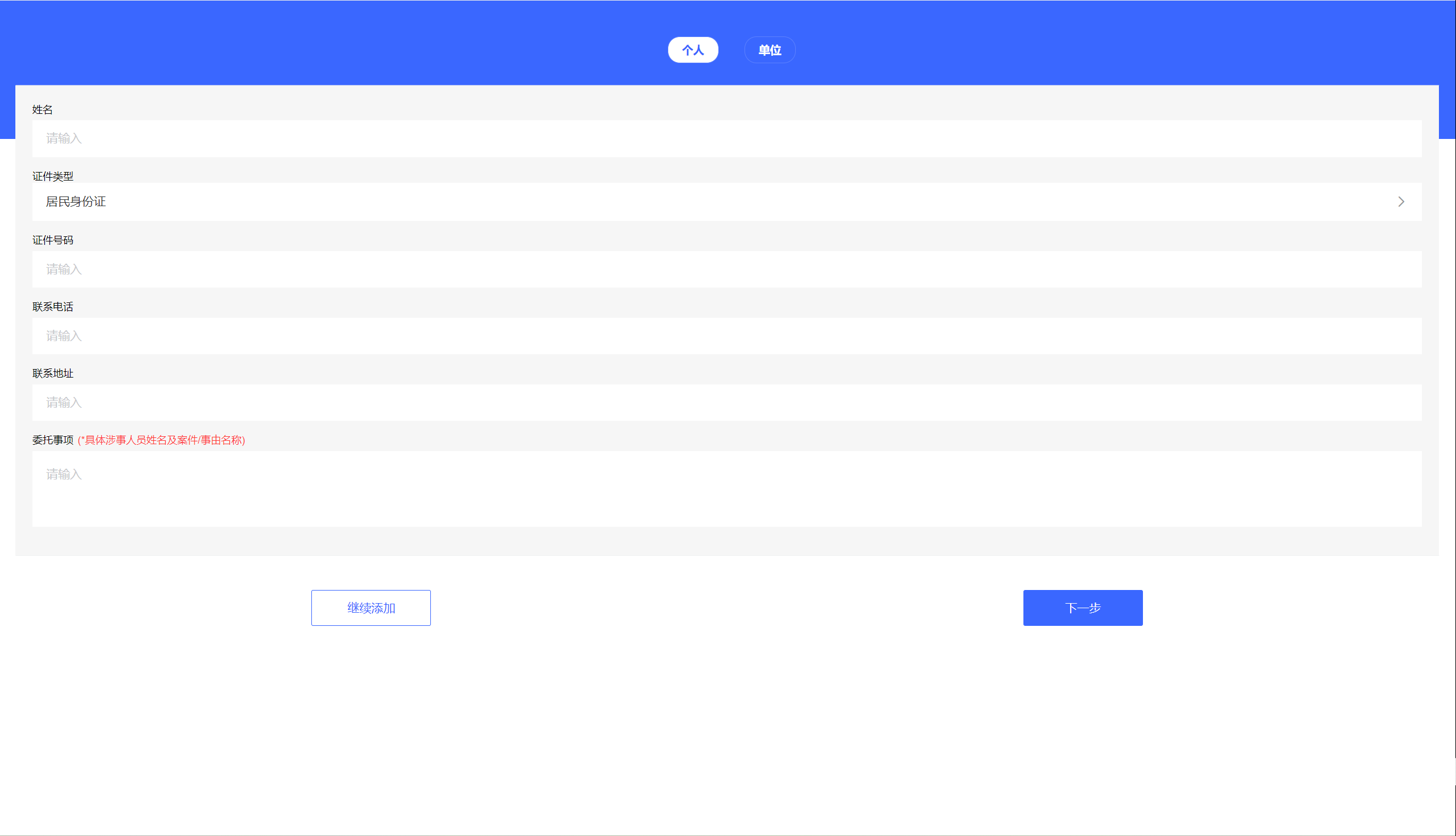Image resolution: width=1456 pixels, height=836 pixels.
Task: Focus the 联系电话 input field
Action: (x=726, y=336)
